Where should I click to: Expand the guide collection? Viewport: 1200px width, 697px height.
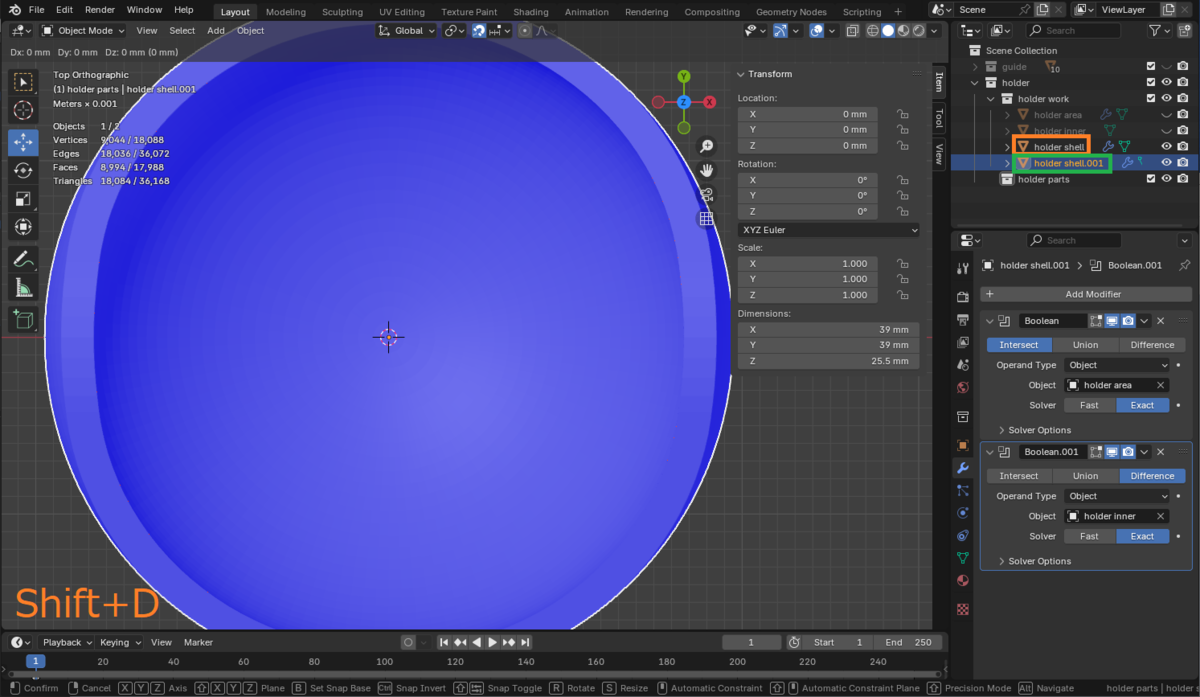(976, 67)
